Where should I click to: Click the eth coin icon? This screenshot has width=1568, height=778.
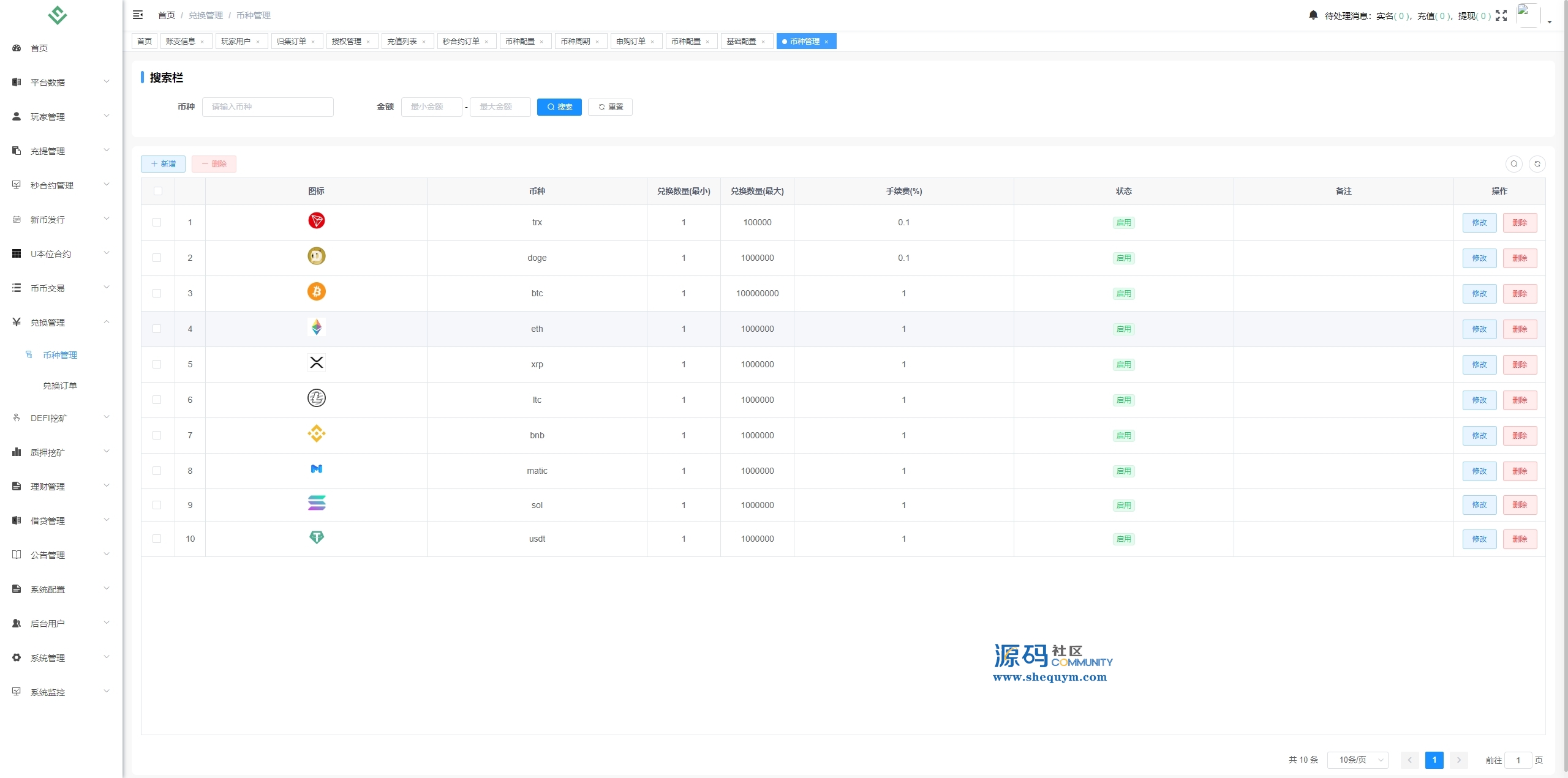[316, 327]
